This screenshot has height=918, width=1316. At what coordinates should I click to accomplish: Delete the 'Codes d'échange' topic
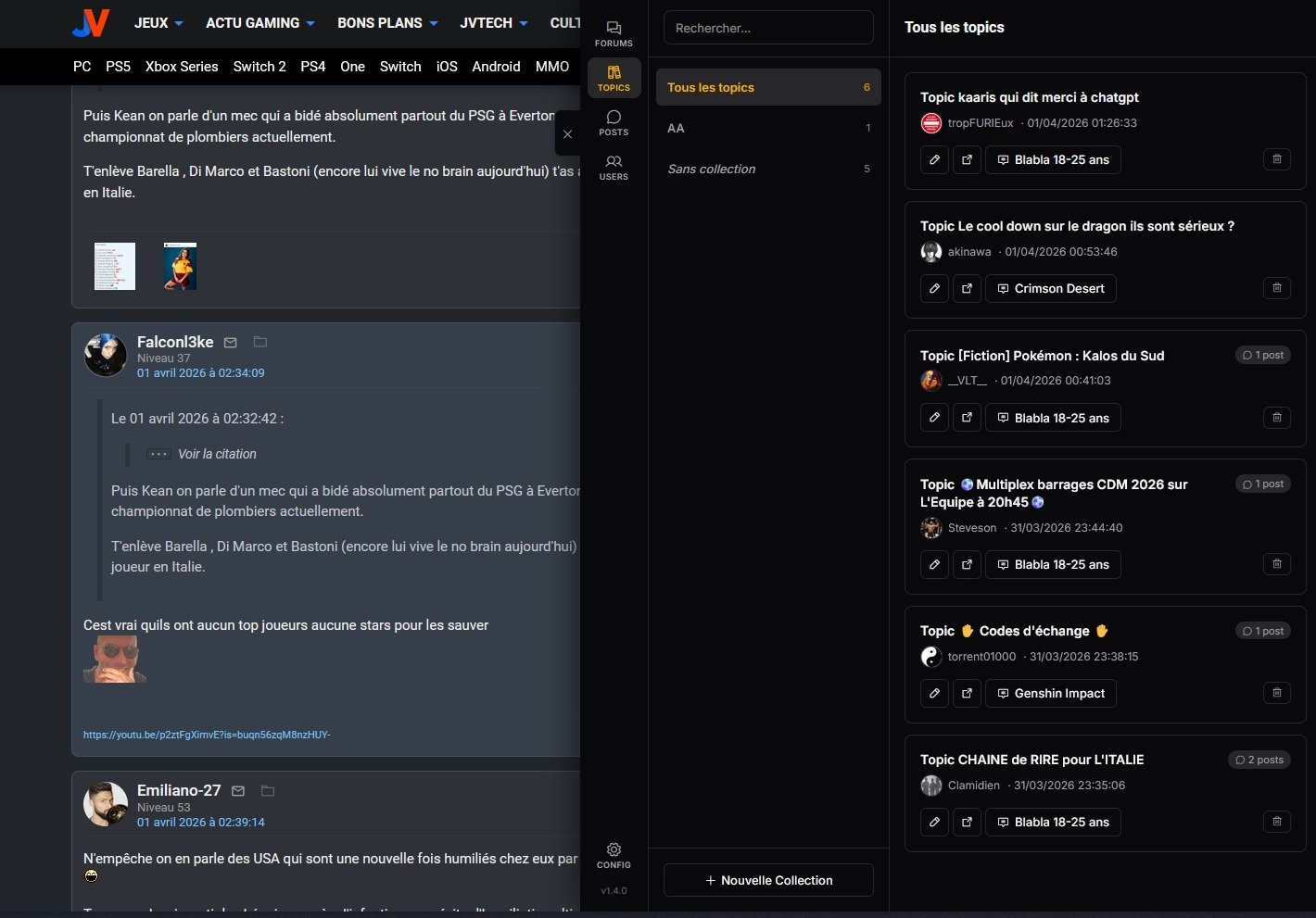click(x=1277, y=693)
